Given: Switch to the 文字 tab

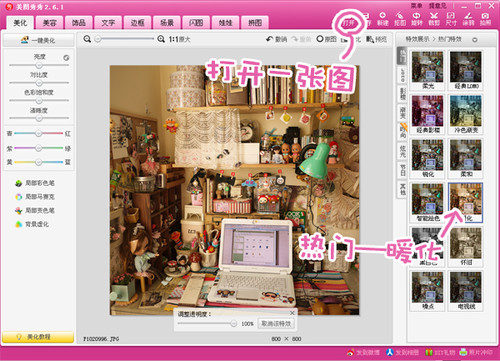Looking at the screenshot, I should tap(108, 22).
